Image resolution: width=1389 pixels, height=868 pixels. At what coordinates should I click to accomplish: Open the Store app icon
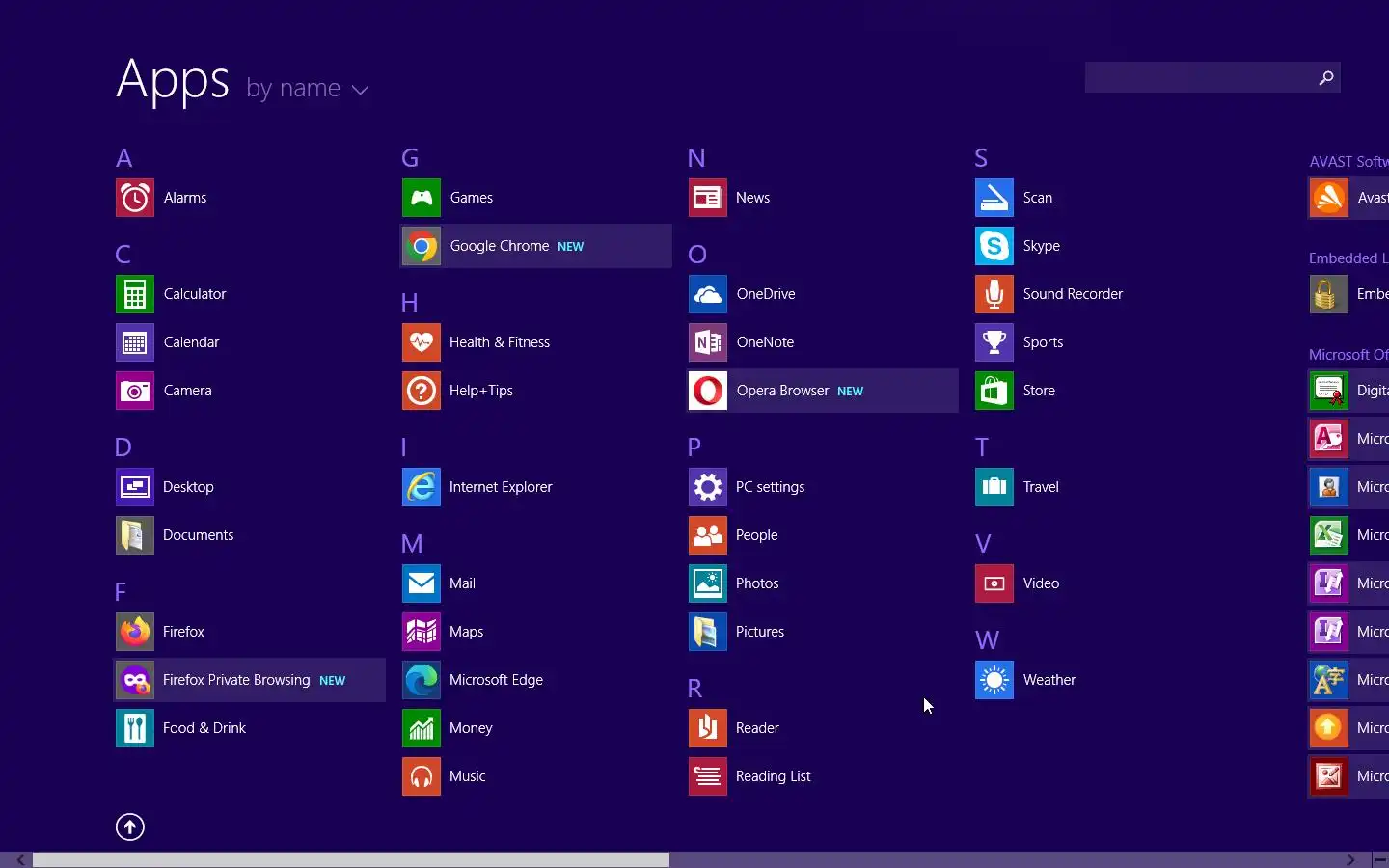(x=994, y=391)
